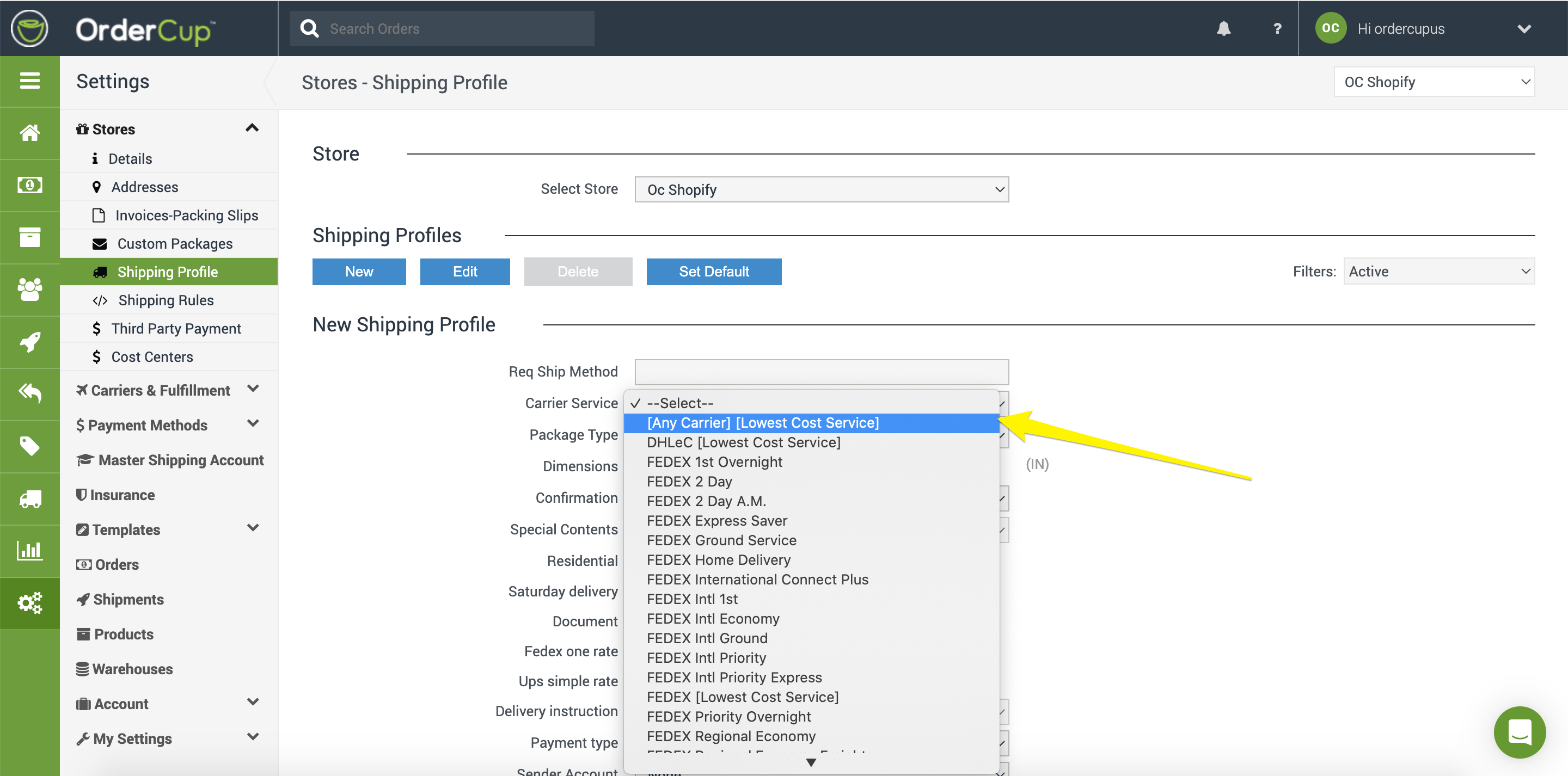Click the Req Ship Method input field
This screenshot has width=1568, height=776.
(821, 372)
